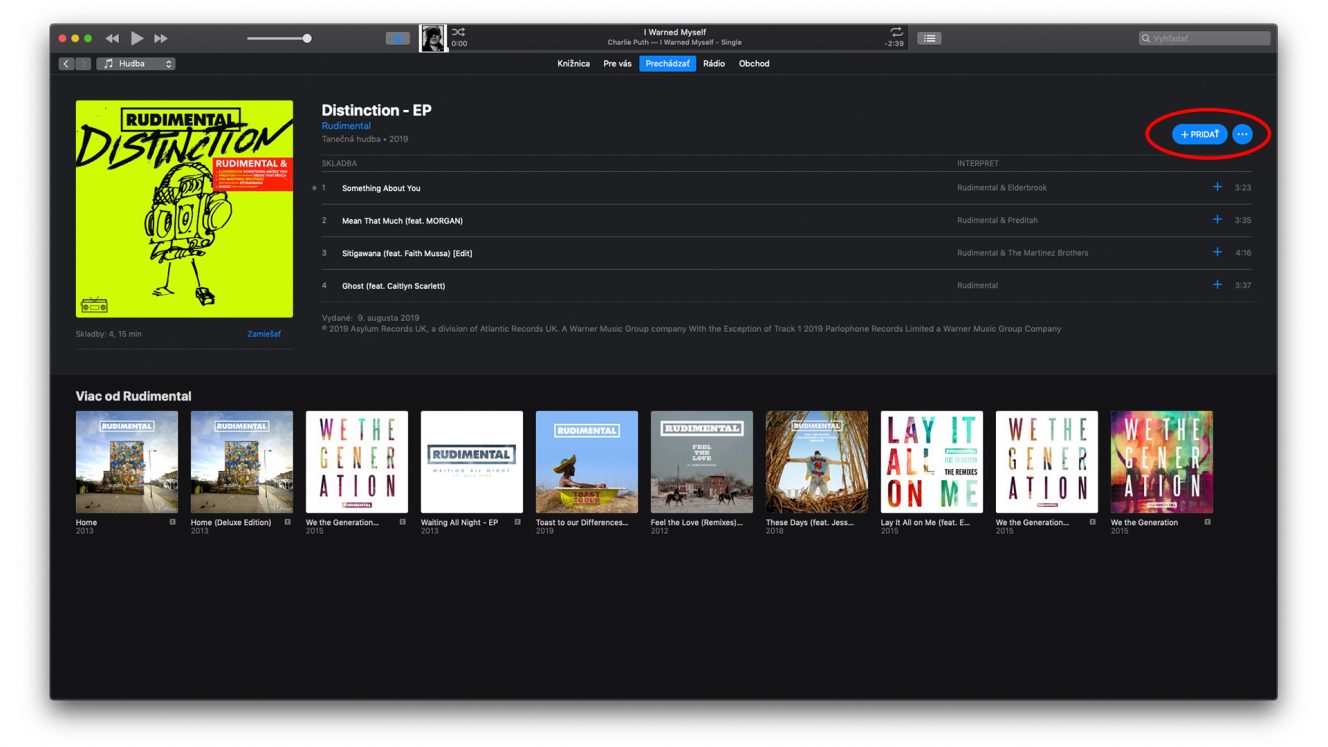1328x747 pixels.
Task: Open the These Days album cover
Action: pos(817,462)
